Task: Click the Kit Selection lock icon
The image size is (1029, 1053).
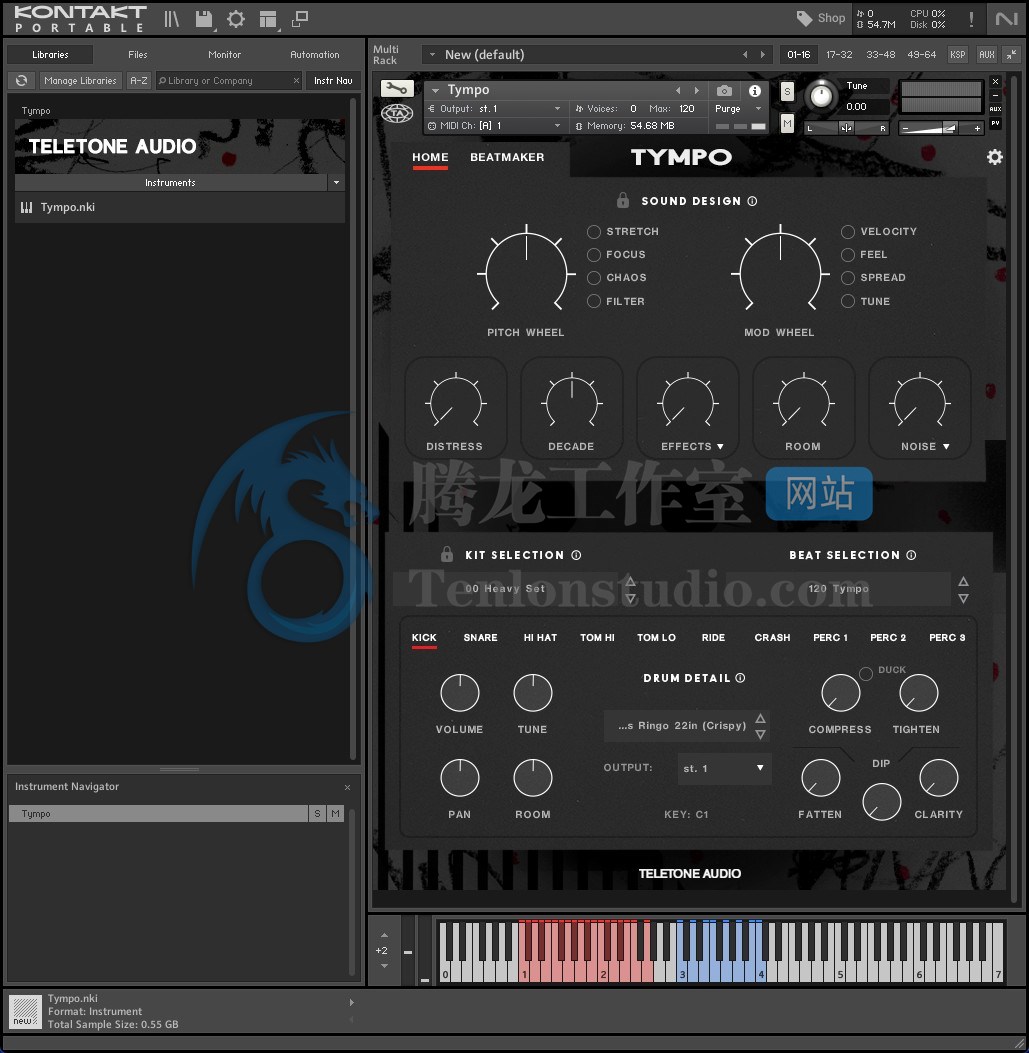Action: click(x=447, y=554)
